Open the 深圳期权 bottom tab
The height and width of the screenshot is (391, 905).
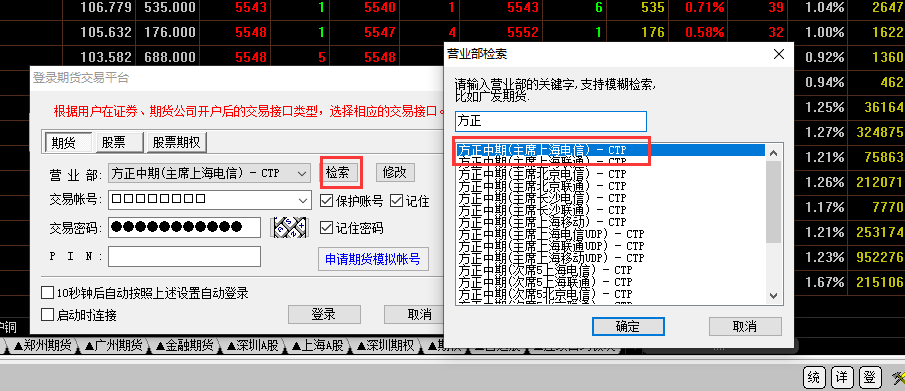point(386,345)
